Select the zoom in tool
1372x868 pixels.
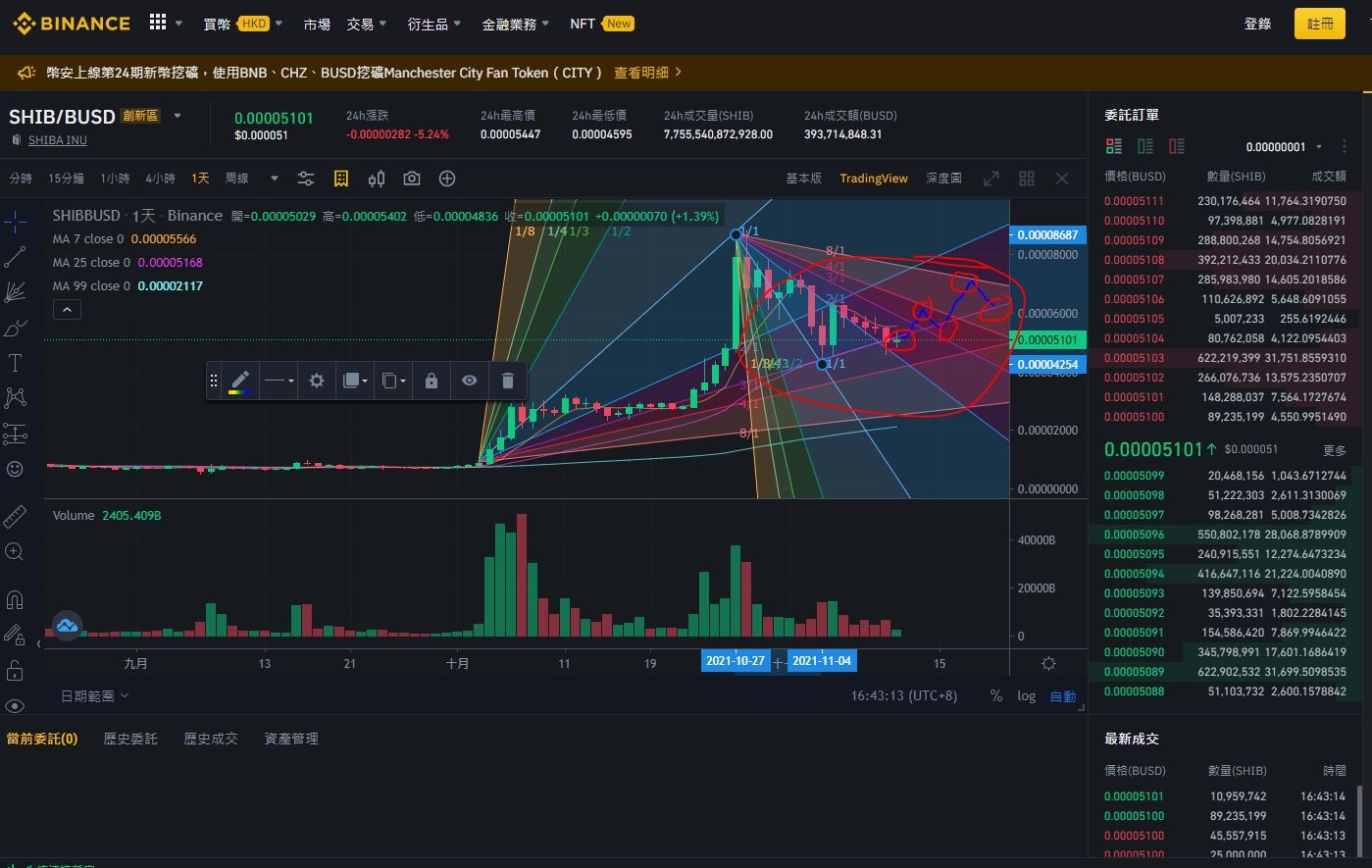tap(15, 552)
